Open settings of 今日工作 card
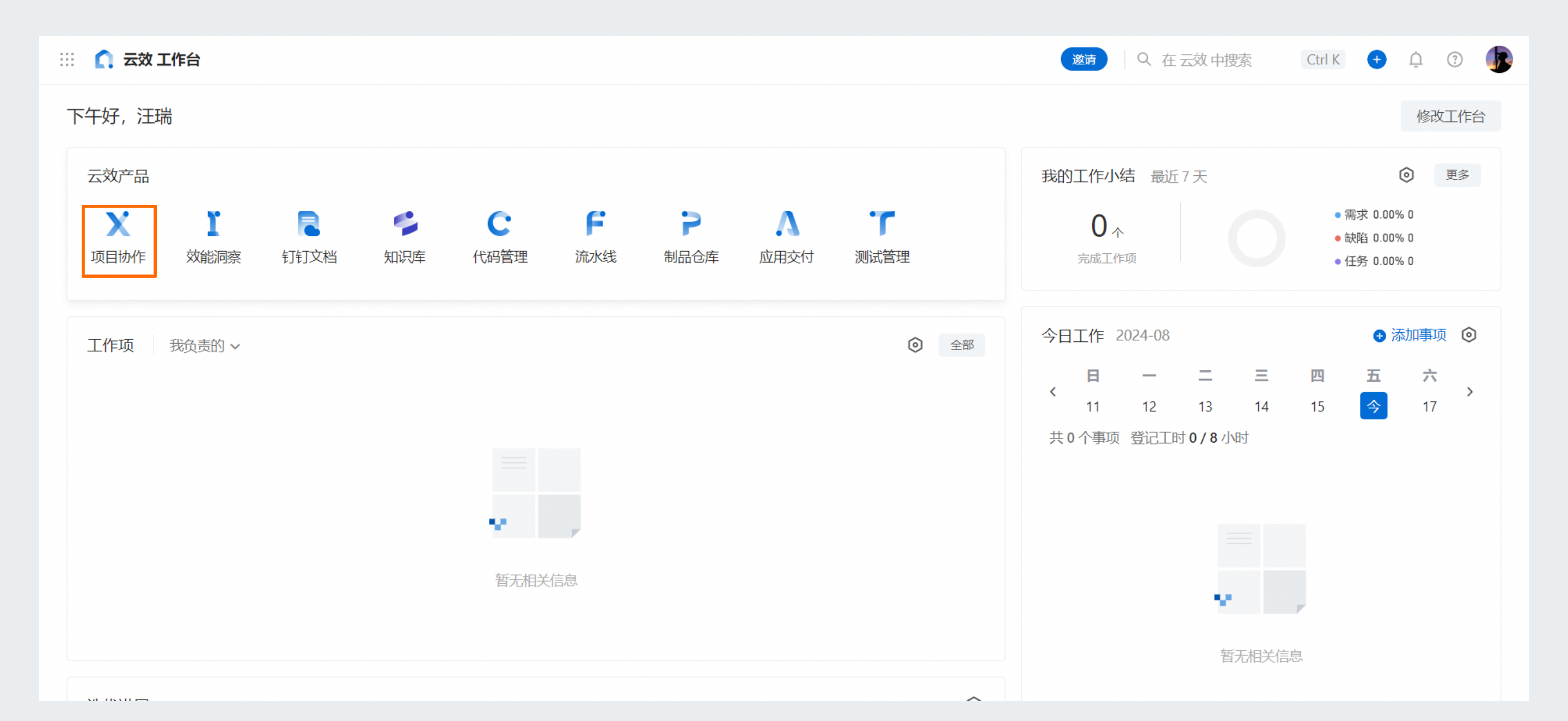 click(x=1469, y=335)
